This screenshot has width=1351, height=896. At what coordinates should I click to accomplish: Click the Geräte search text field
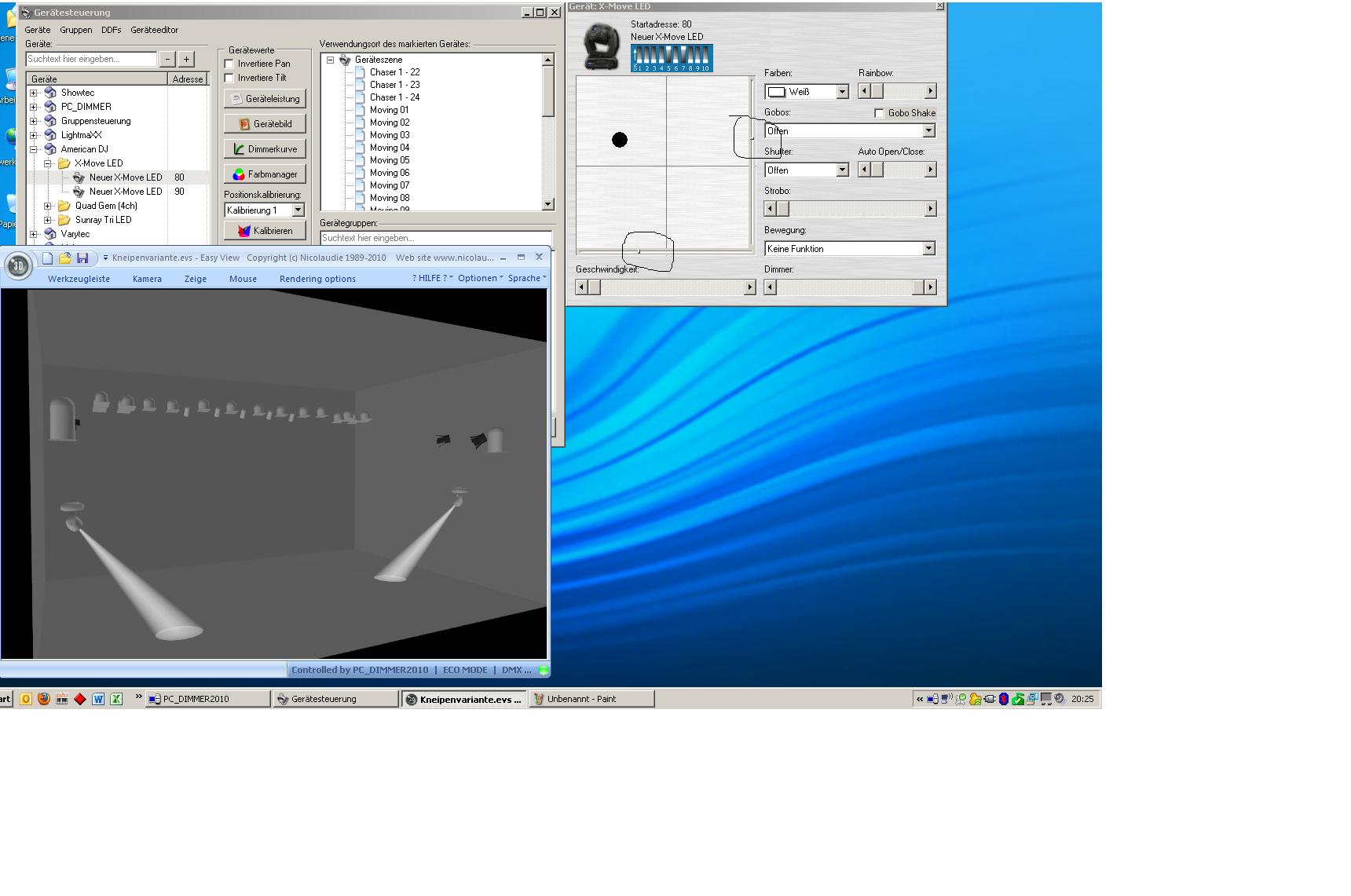click(91, 59)
